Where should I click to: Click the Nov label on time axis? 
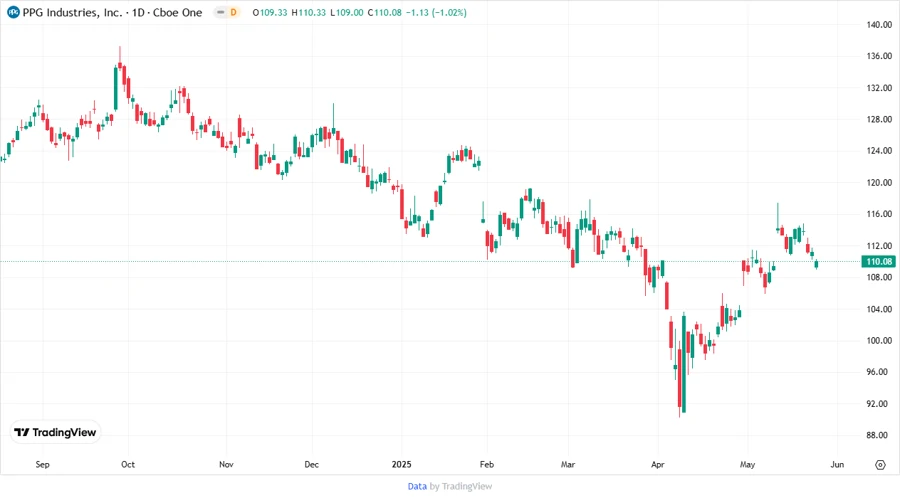pos(226,464)
